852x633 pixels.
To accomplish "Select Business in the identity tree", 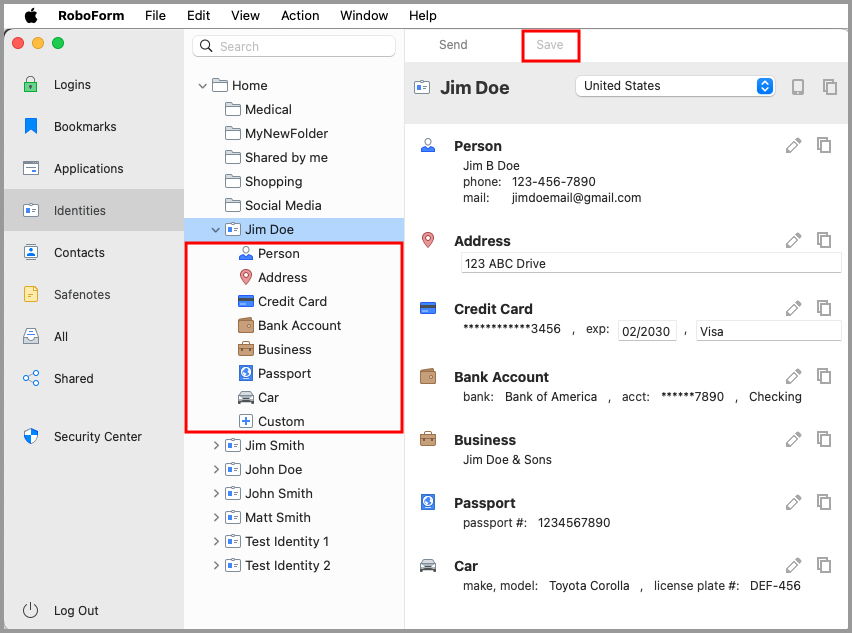I will click(274, 349).
